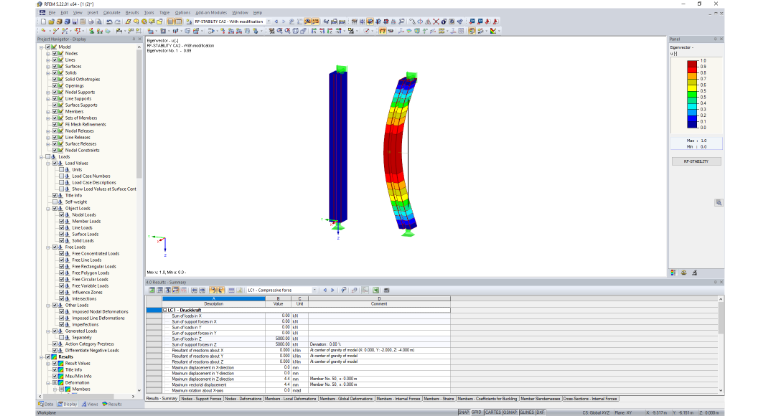
Task: Click the RFEM application icon in menu bar
Action: (43, 13)
